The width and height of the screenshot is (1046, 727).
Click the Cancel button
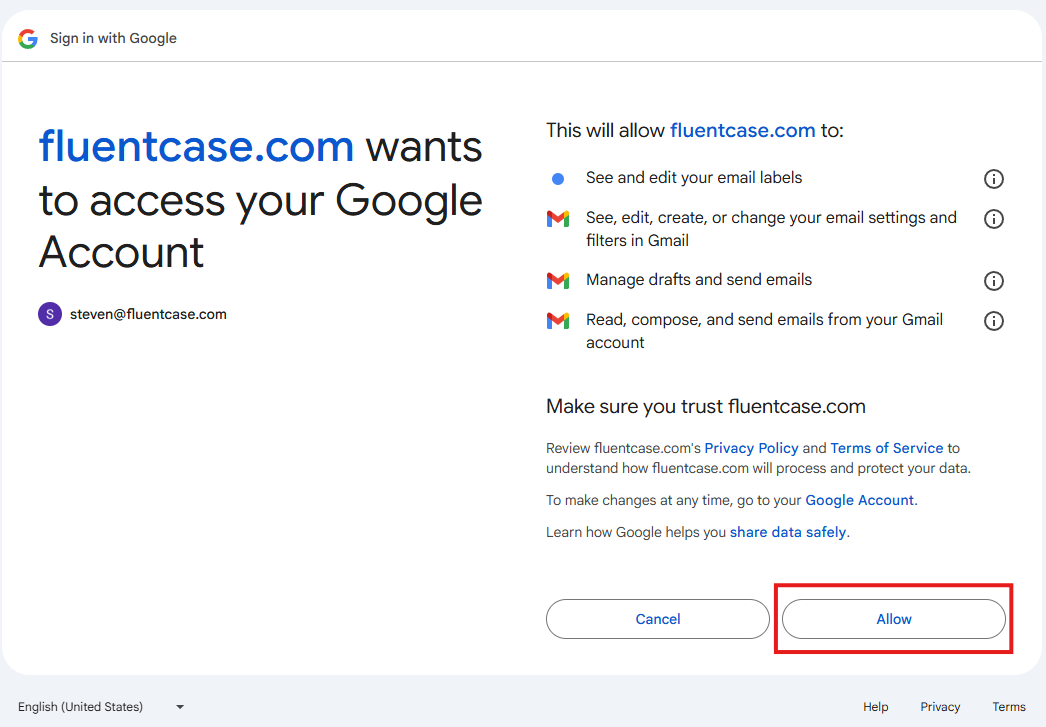pos(658,619)
